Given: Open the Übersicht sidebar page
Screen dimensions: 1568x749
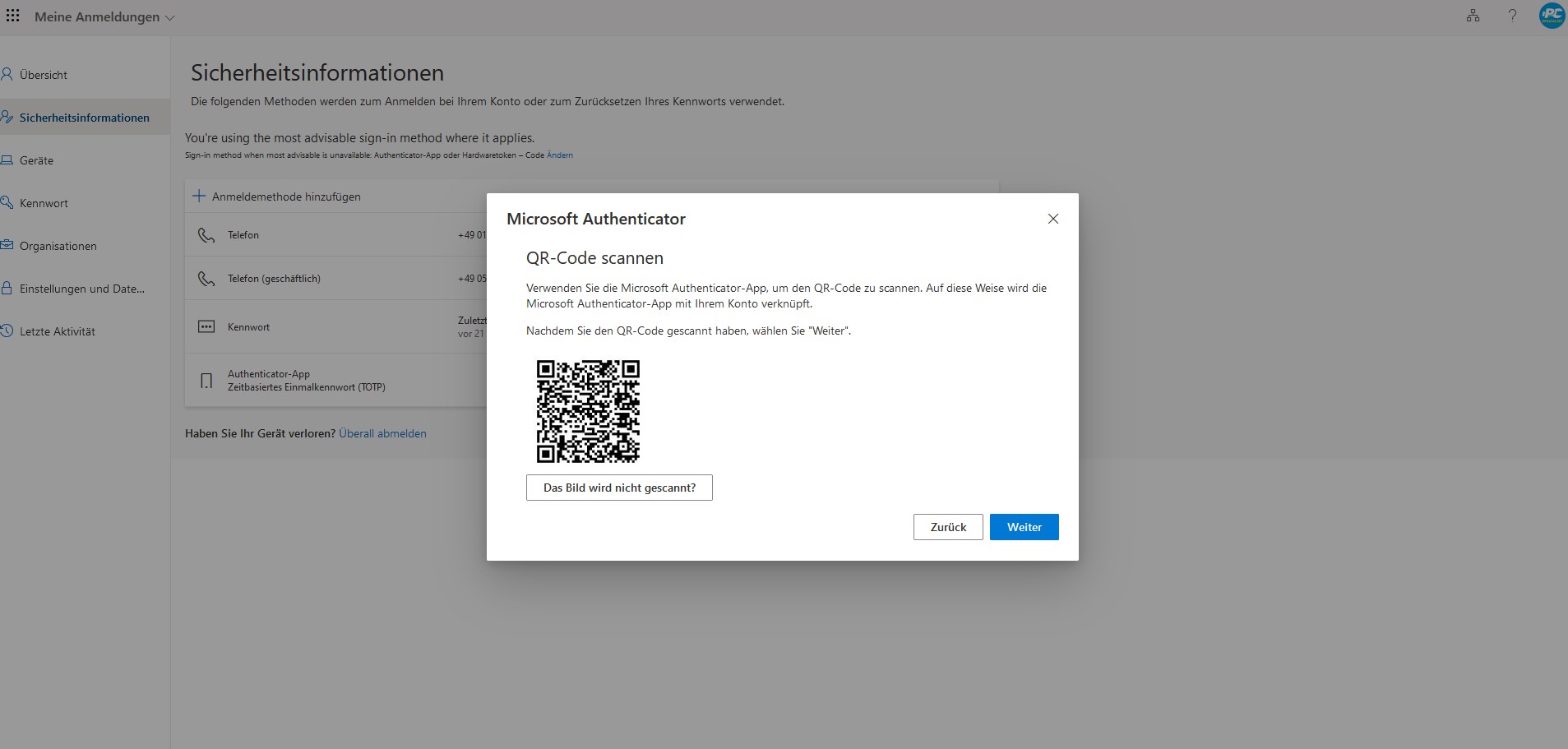Looking at the screenshot, I should pyautogui.click(x=44, y=75).
